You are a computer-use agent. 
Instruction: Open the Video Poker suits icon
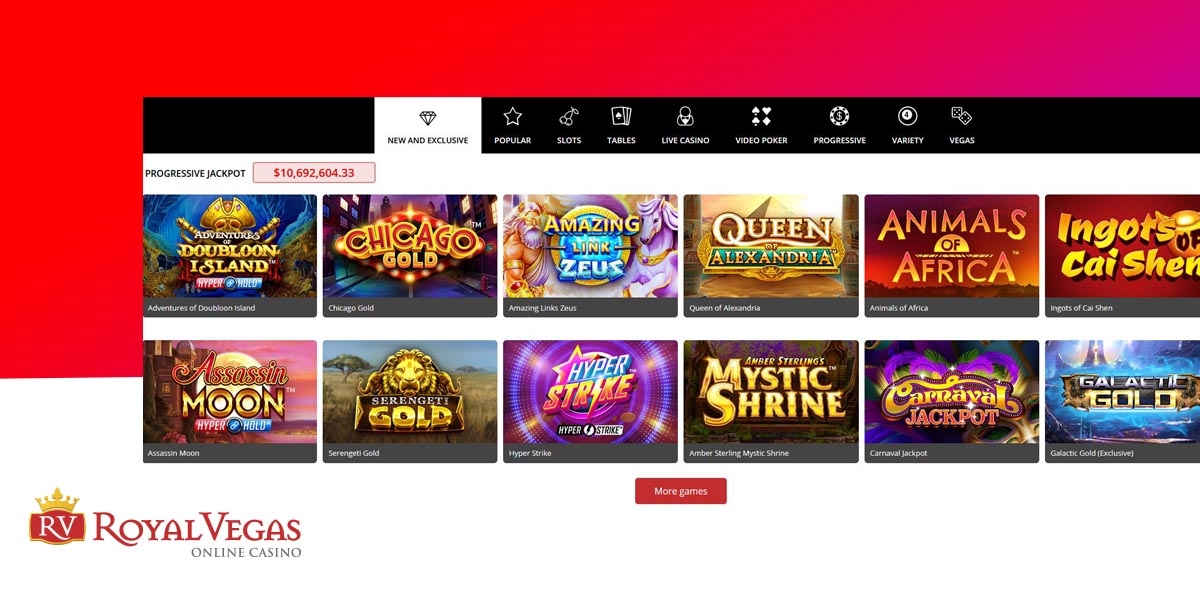tap(761, 116)
